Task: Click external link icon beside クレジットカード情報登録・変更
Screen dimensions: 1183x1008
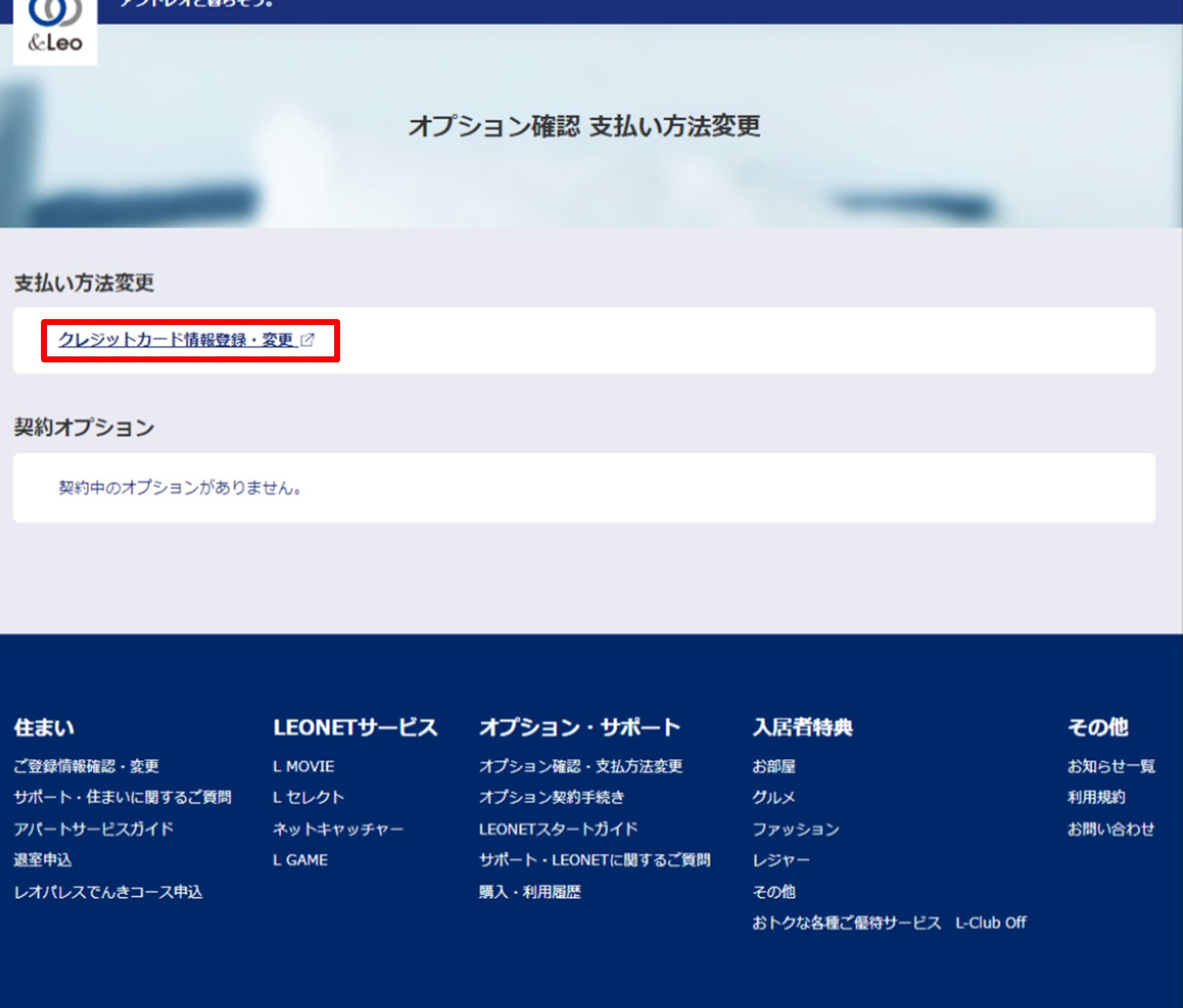Action: [307, 340]
